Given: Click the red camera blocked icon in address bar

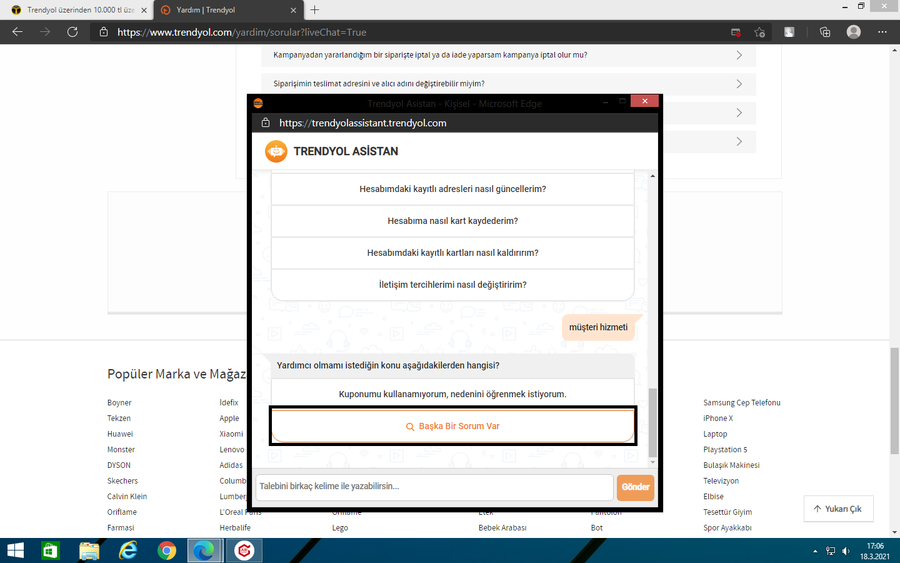Looking at the screenshot, I should pyautogui.click(x=735, y=32).
